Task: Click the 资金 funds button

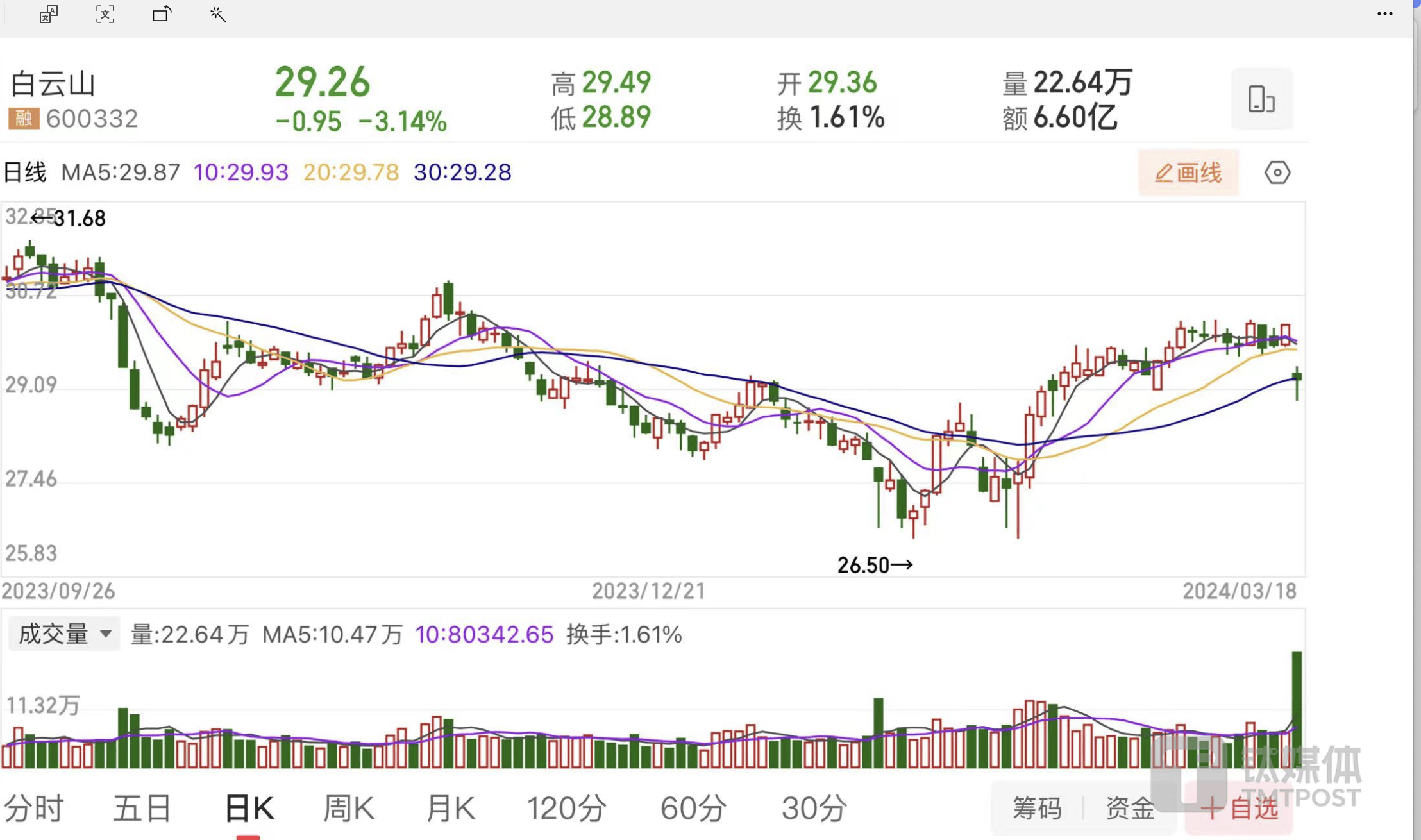Action: click(x=1130, y=808)
